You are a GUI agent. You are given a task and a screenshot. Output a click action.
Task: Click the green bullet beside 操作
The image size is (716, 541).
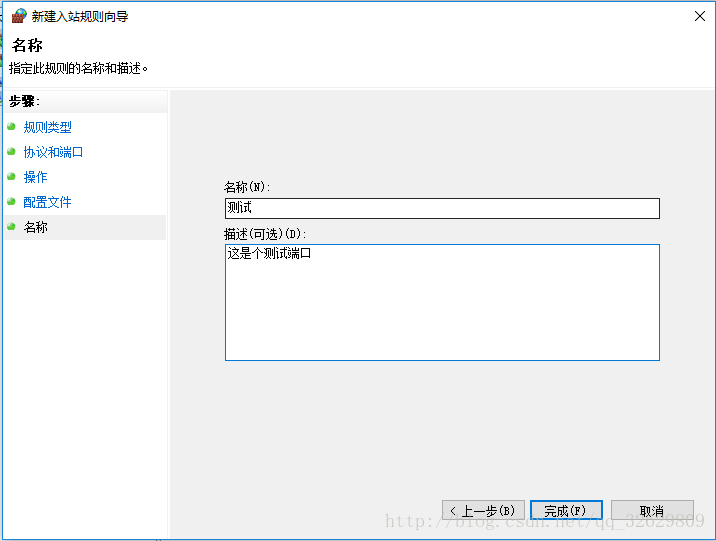click(12, 177)
